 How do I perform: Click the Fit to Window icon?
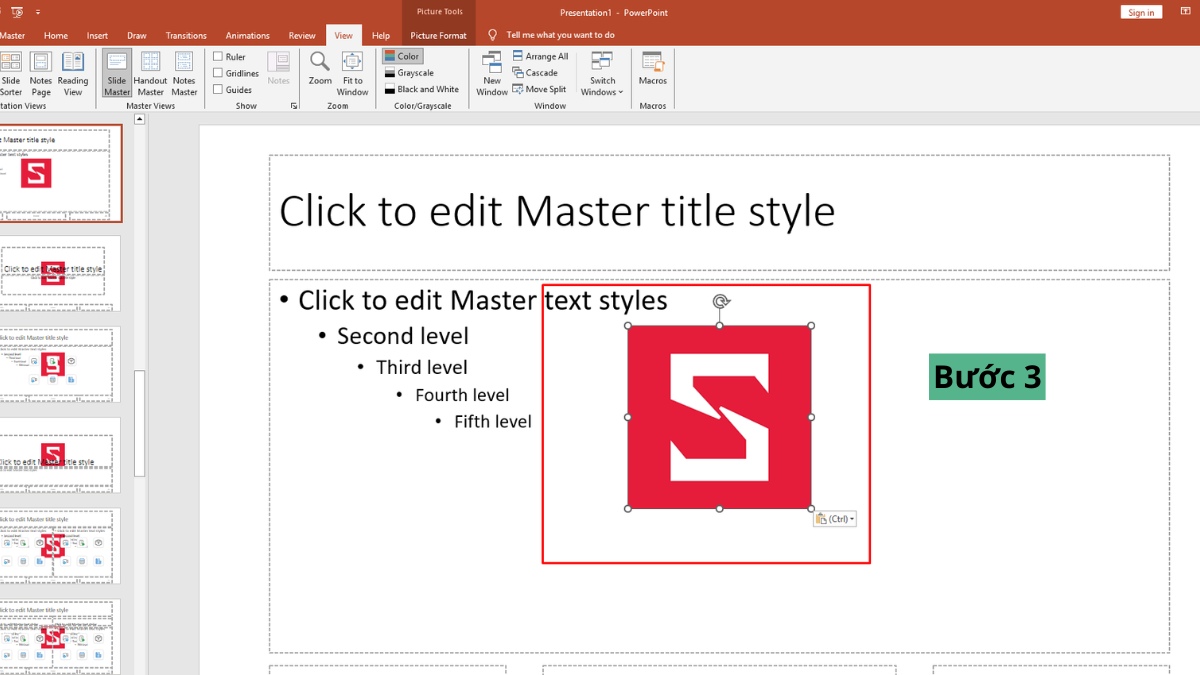pyautogui.click(x=352, y=63)
